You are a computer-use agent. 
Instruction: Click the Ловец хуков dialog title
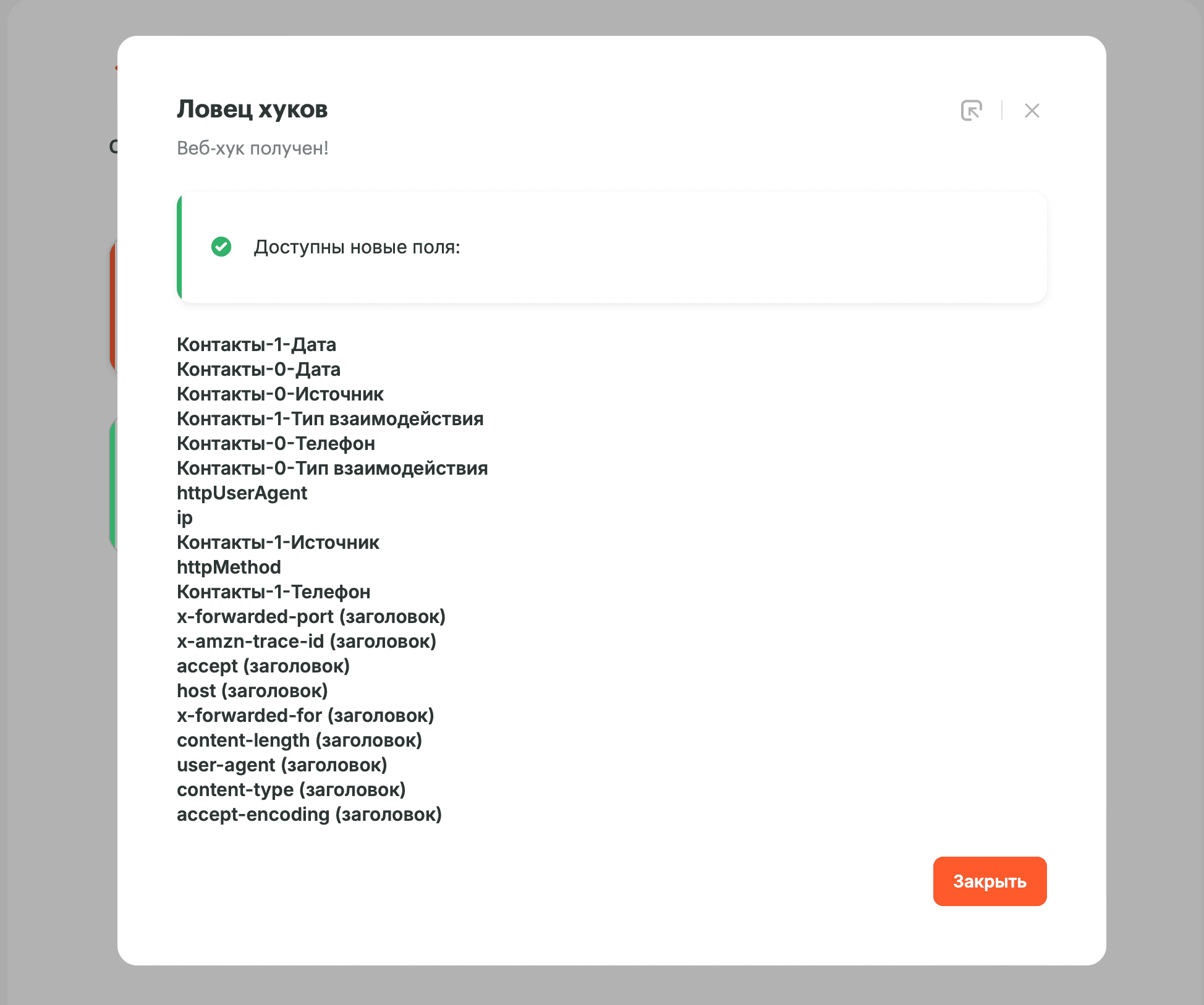point(253,109)
